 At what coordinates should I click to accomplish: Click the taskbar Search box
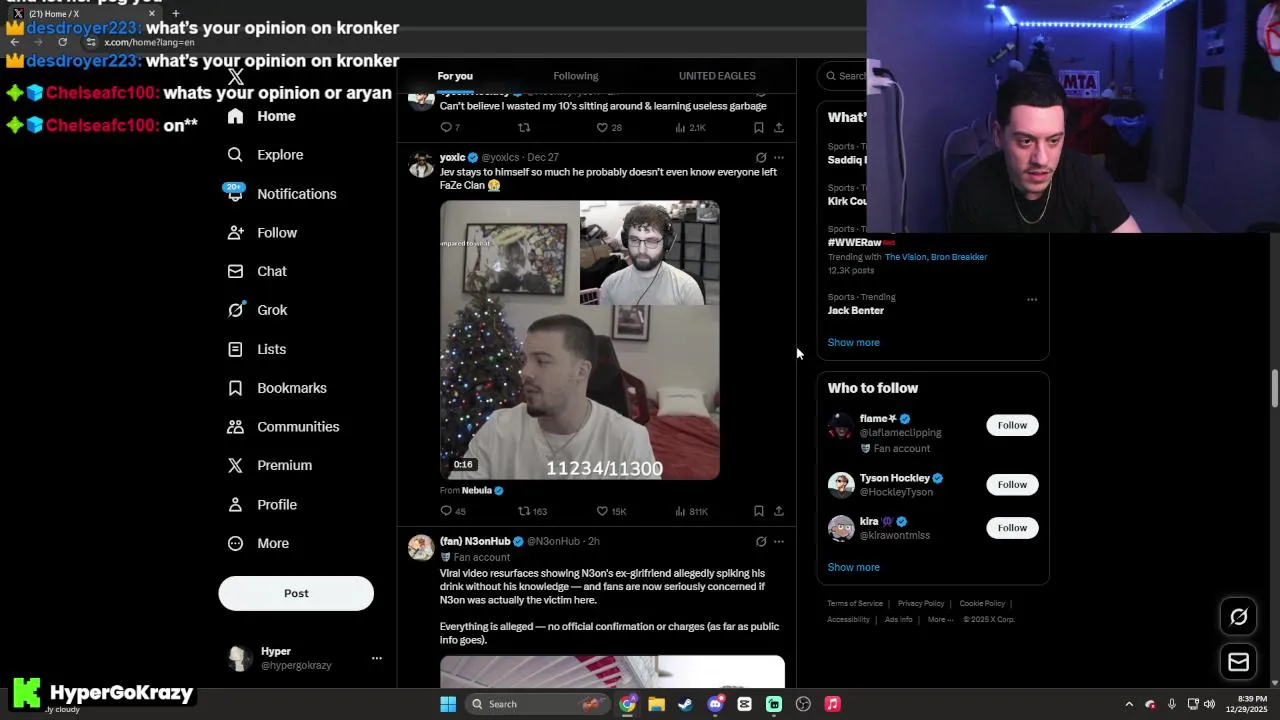tap(536, 704)
